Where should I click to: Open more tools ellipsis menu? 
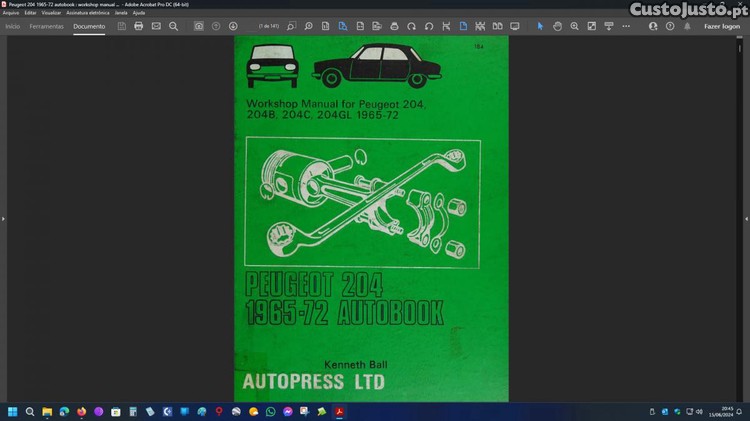[x=628, y=26]
